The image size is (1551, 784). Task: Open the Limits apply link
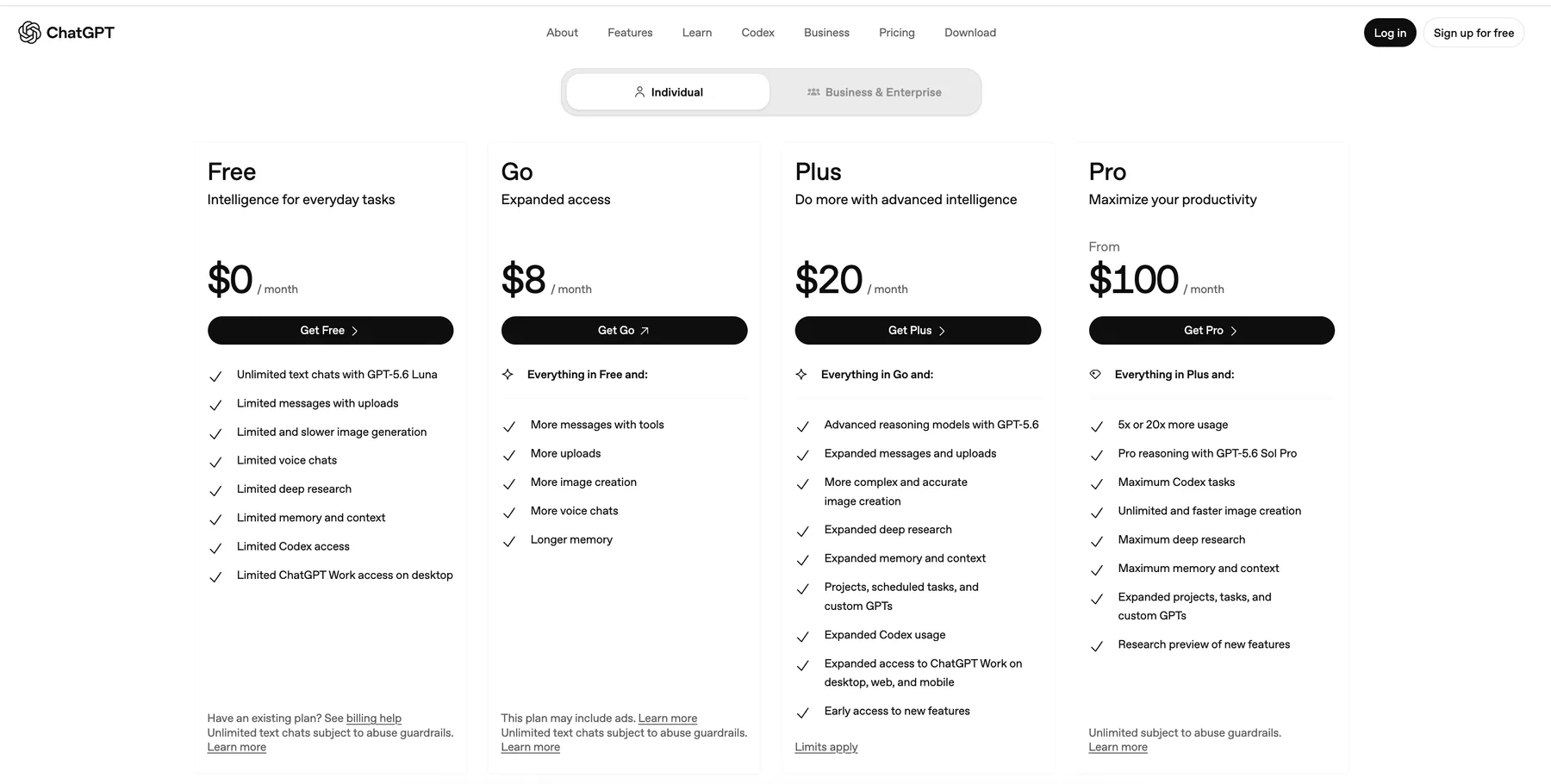[826, 747]
